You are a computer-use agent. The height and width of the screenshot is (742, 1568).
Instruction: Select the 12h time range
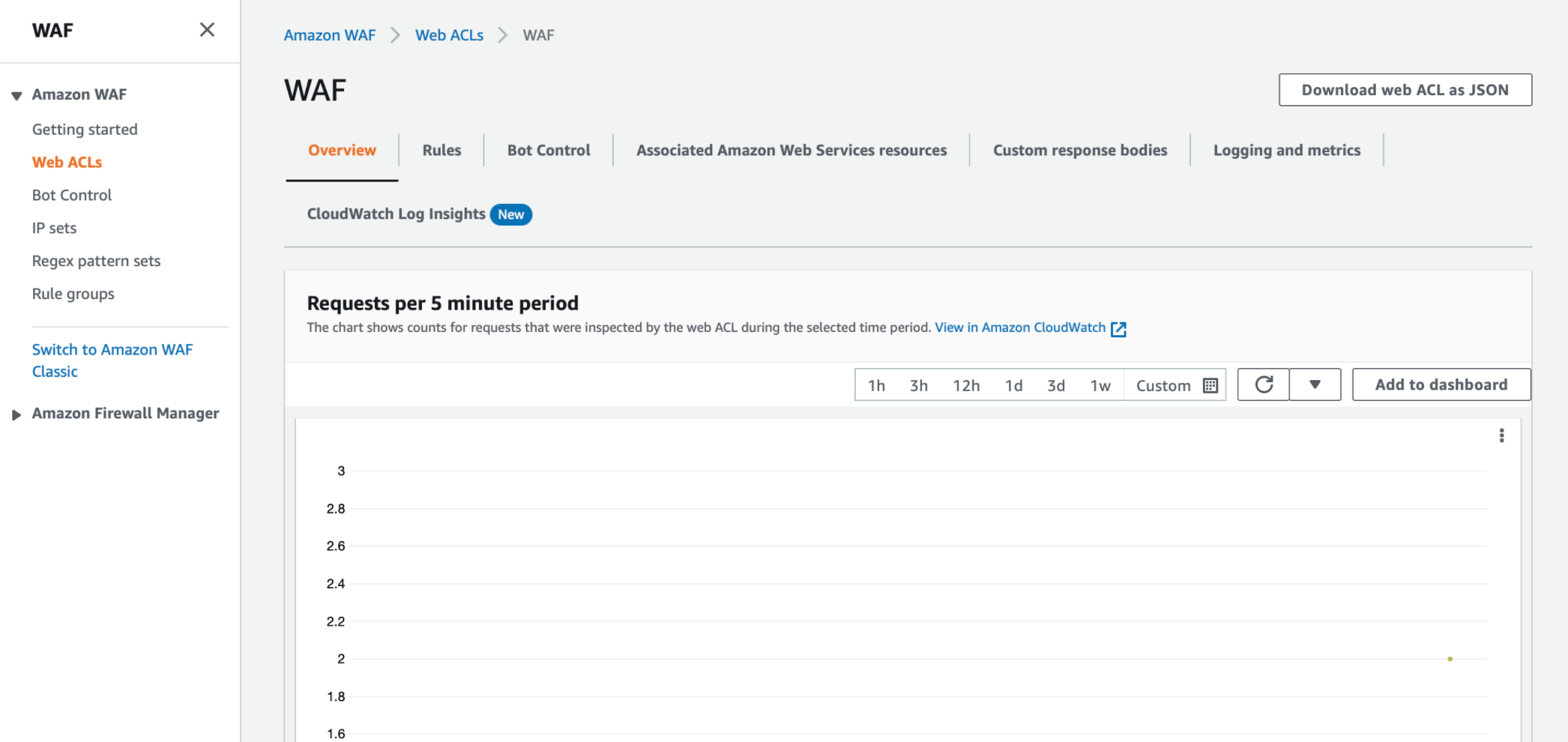tap(966, 385)
